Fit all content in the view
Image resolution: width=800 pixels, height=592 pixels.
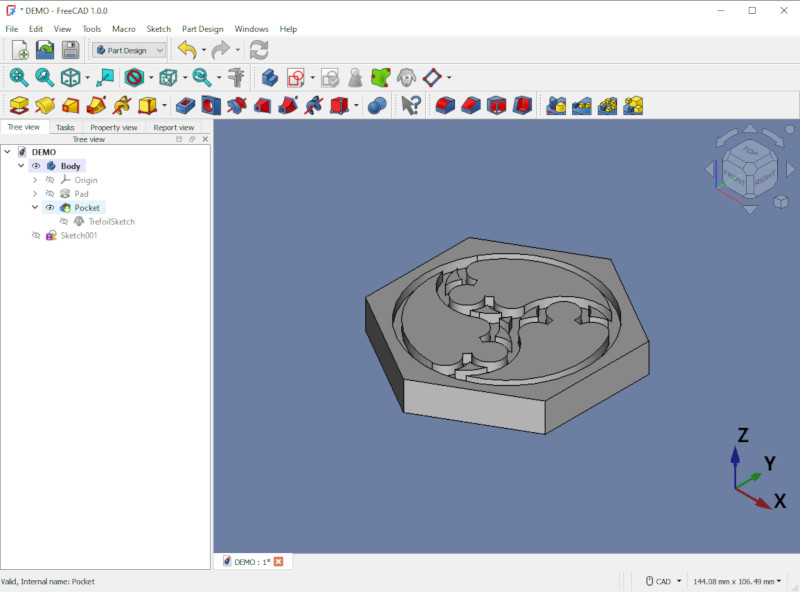(19, 78)
